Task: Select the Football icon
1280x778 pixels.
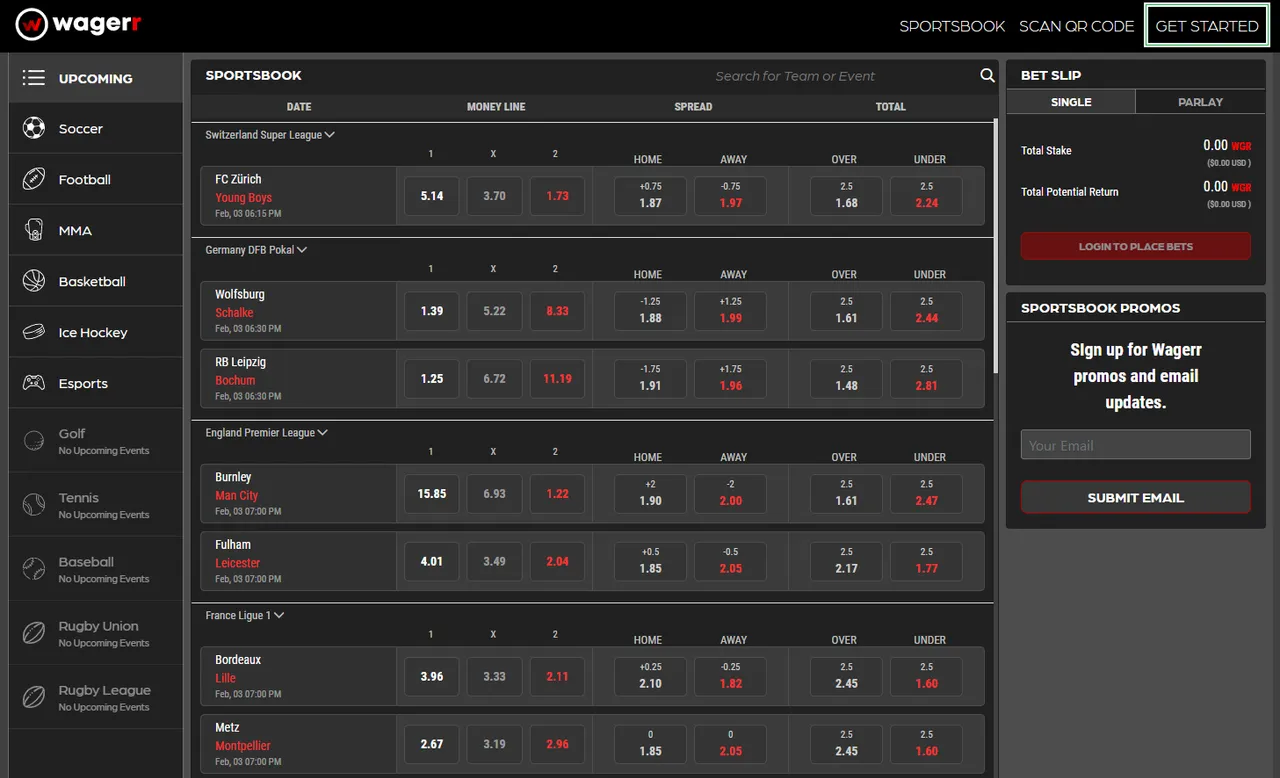Action: [34, 179]
